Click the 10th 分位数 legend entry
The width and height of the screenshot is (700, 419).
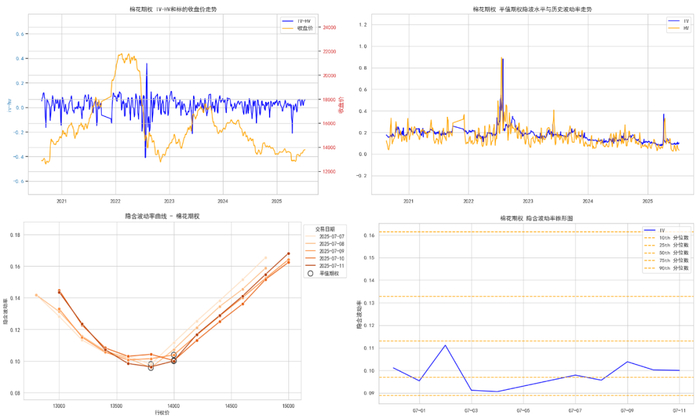click(x=666, y=238)
